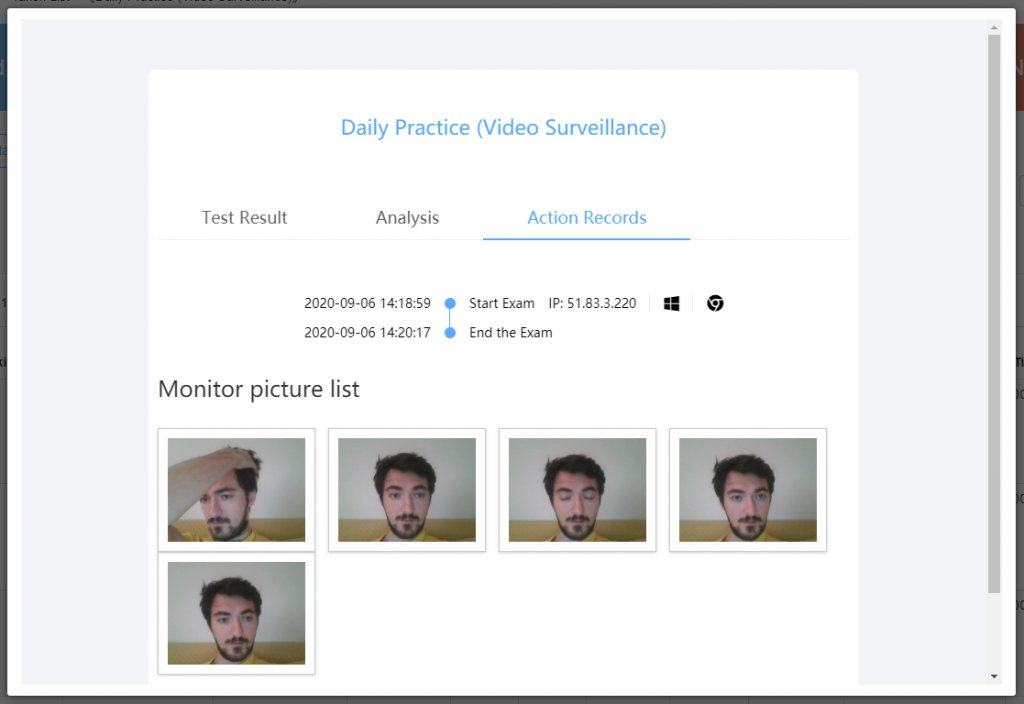Open the fourth monitor picture thumbnail

748,490
